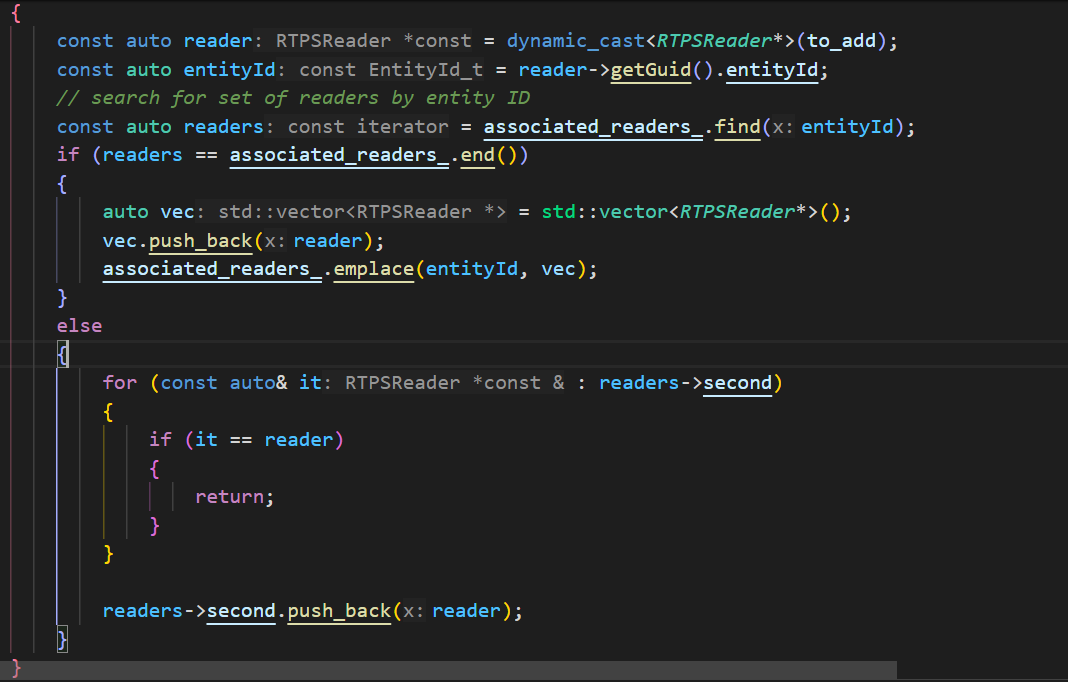Click the RTPSReader *const & loop hint
1068x682 pixels.
coord(456,383)
